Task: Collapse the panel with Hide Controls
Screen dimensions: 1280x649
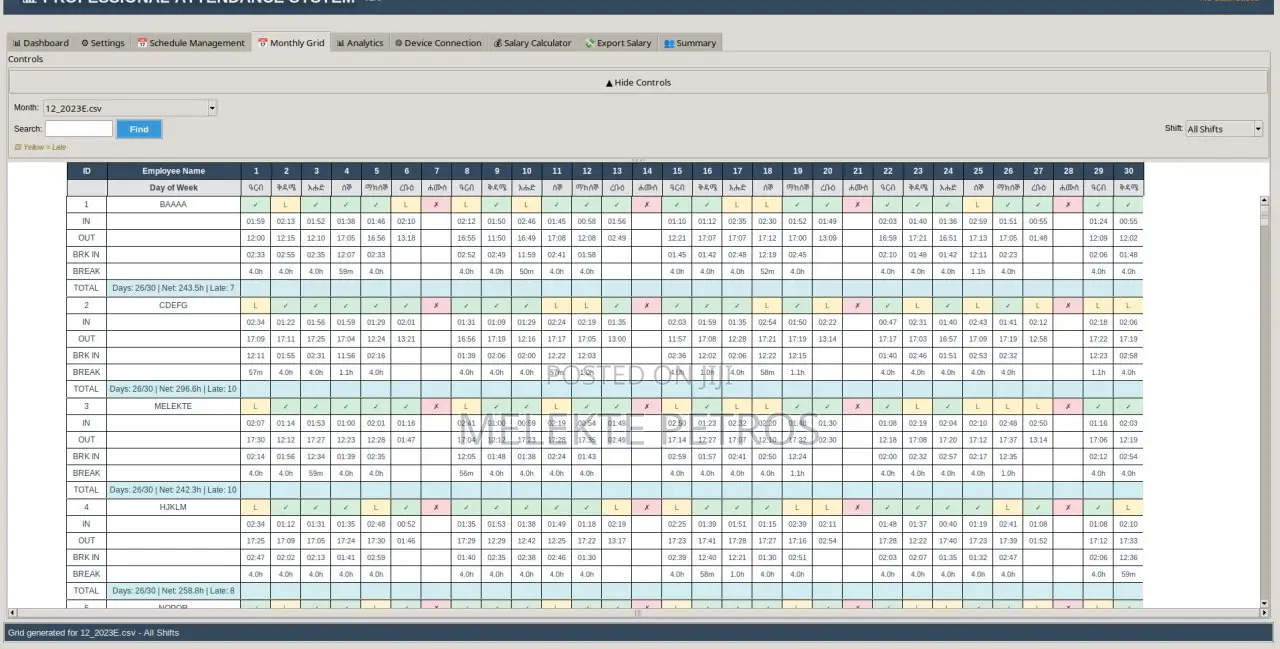Action: click(x=638, y=83)
